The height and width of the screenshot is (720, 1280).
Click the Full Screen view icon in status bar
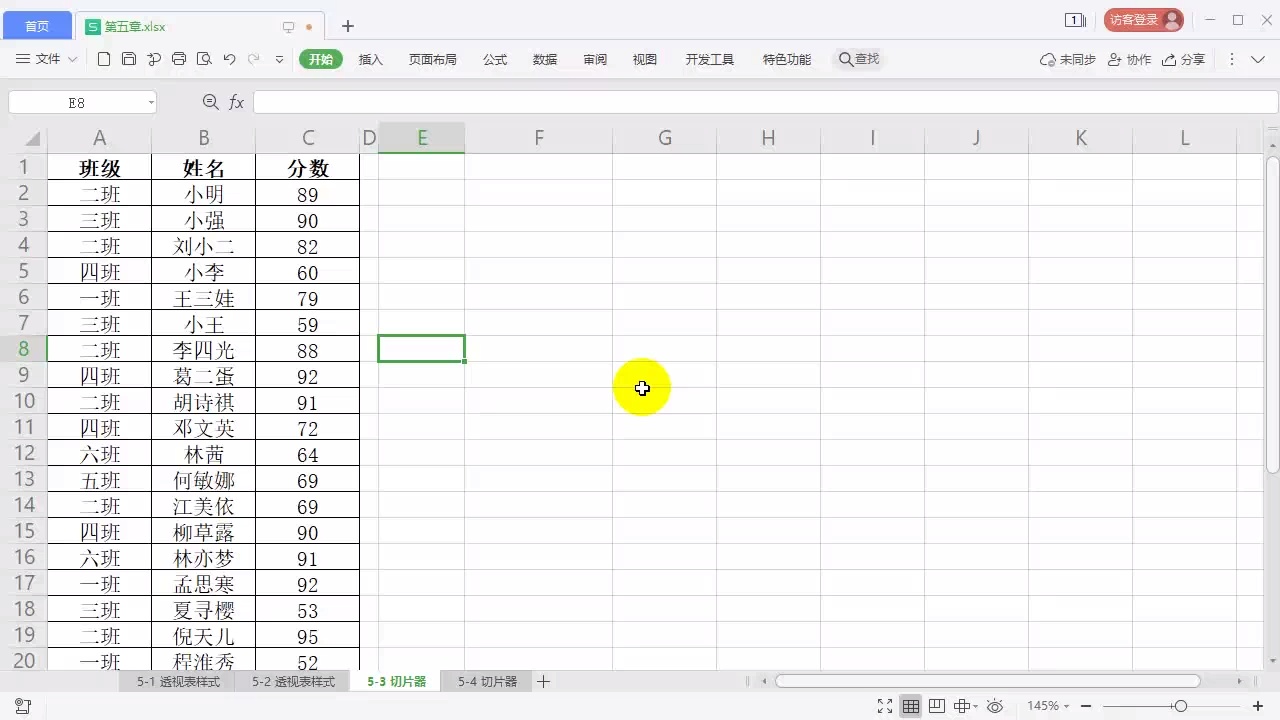click(x=884, y=707)
